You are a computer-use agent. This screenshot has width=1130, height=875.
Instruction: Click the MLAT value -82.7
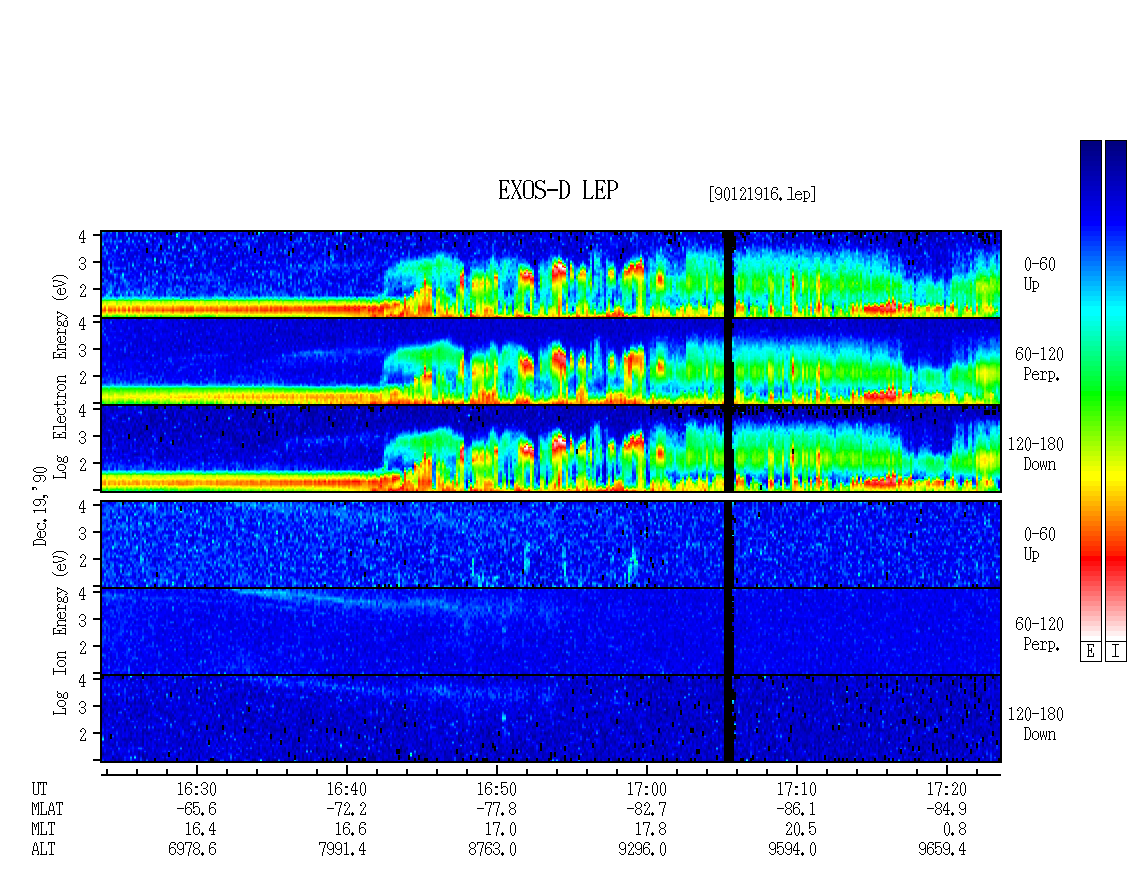(646, 809)
